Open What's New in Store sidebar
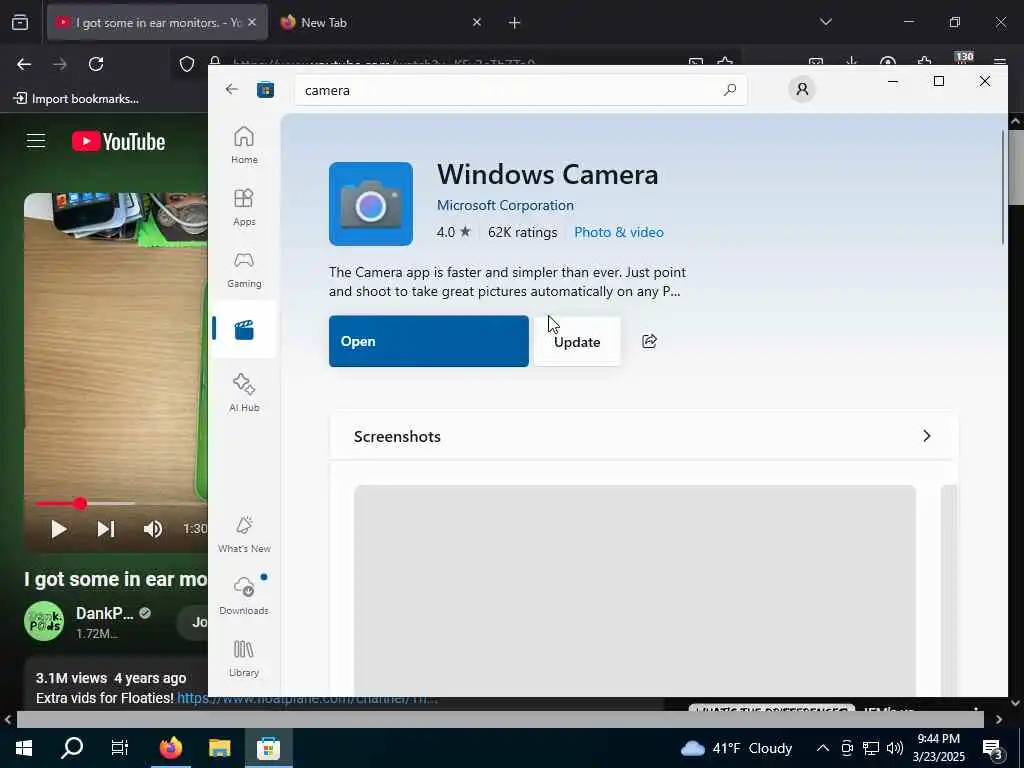Screen dimensions: 1024x768 (244, 534)
